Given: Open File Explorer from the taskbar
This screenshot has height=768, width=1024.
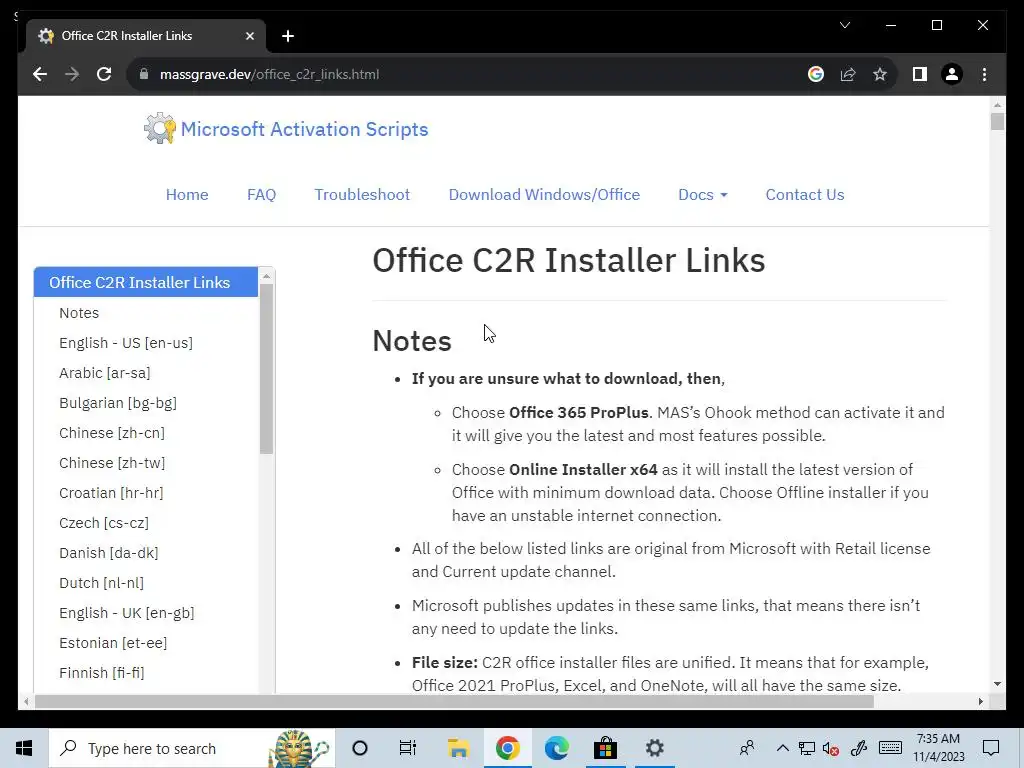Looking at the screenshot, I should tap(458, 748).
